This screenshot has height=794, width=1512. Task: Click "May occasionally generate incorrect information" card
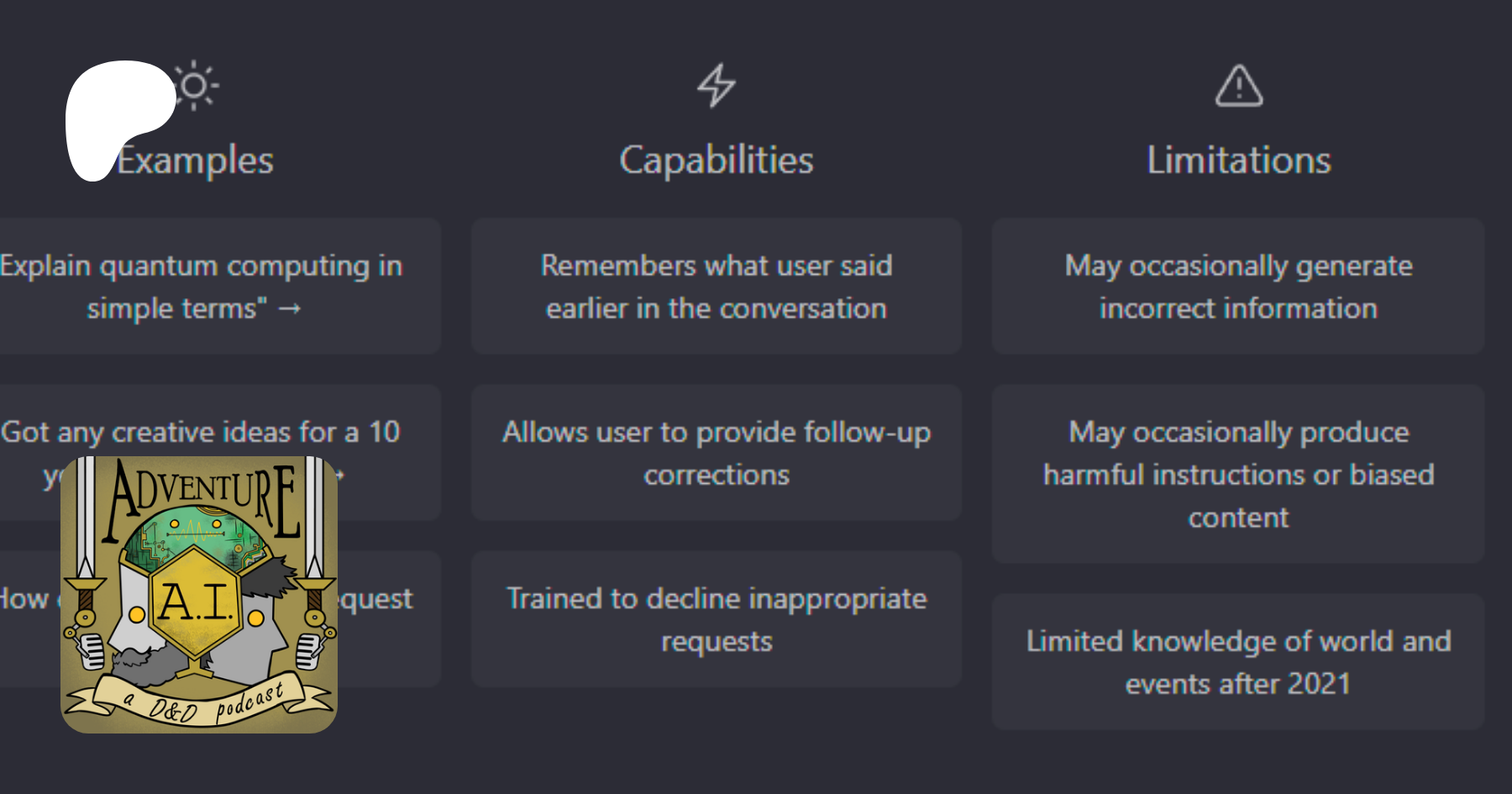(1238, 286)
